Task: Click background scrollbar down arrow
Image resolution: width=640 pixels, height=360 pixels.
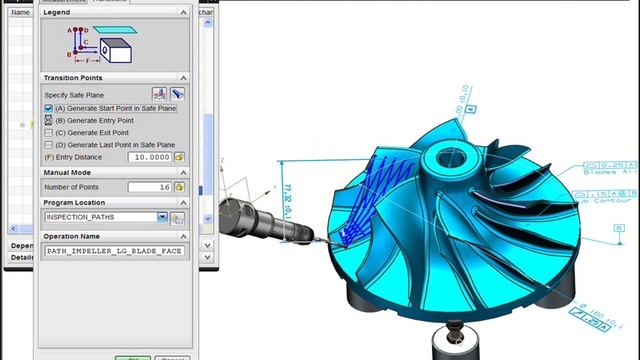Action: 208,219
